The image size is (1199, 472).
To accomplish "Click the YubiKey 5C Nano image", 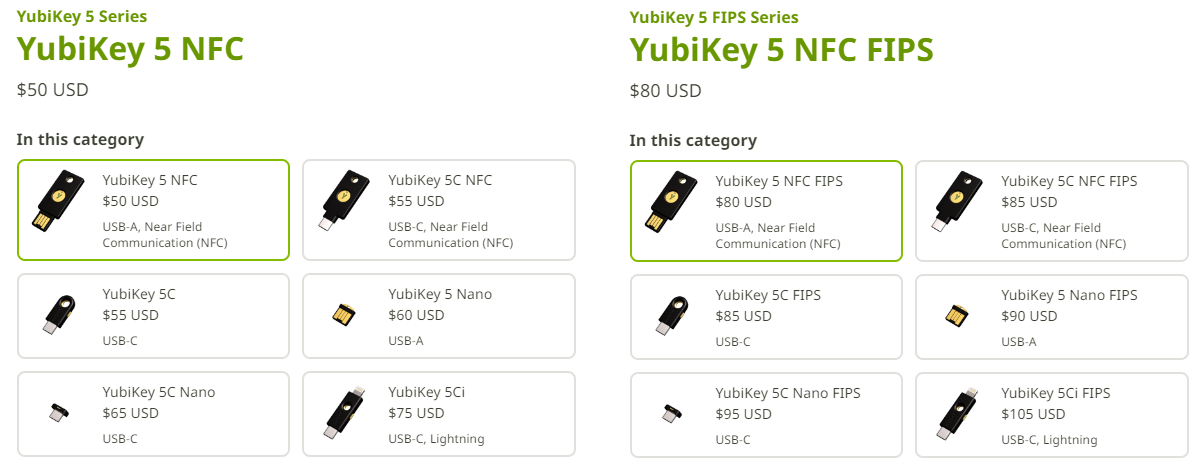I will tap(59, 411).
